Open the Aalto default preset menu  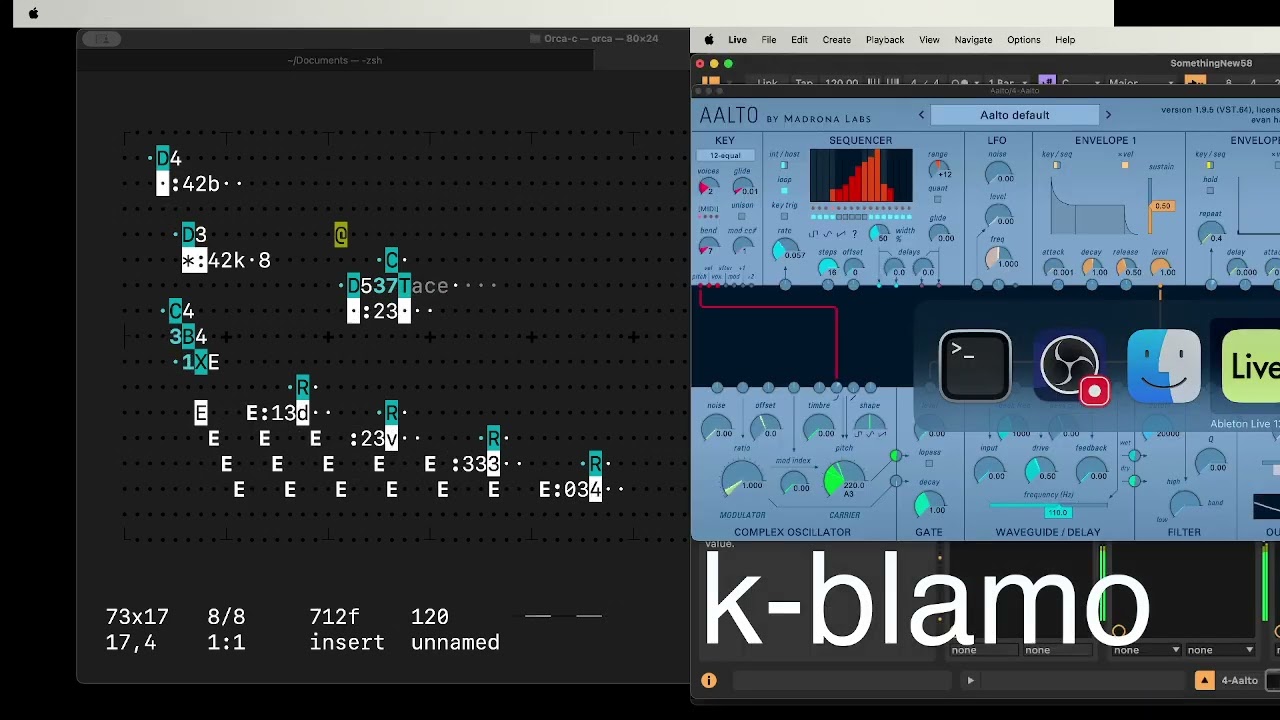tap(1014, 115)
